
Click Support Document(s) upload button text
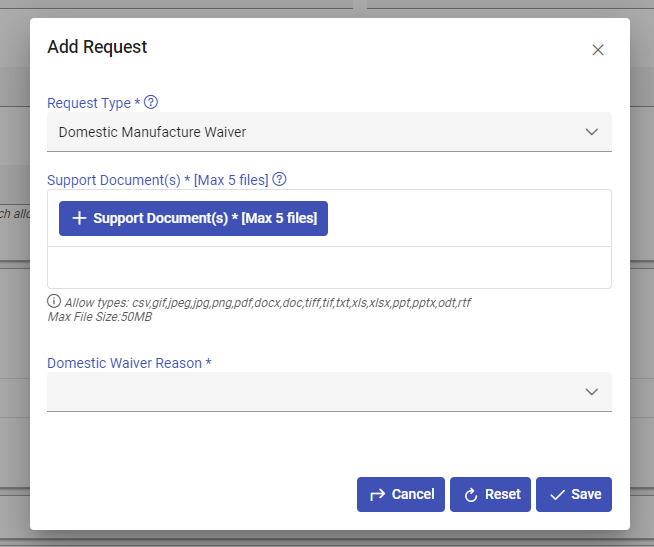[x=205, y=218]
